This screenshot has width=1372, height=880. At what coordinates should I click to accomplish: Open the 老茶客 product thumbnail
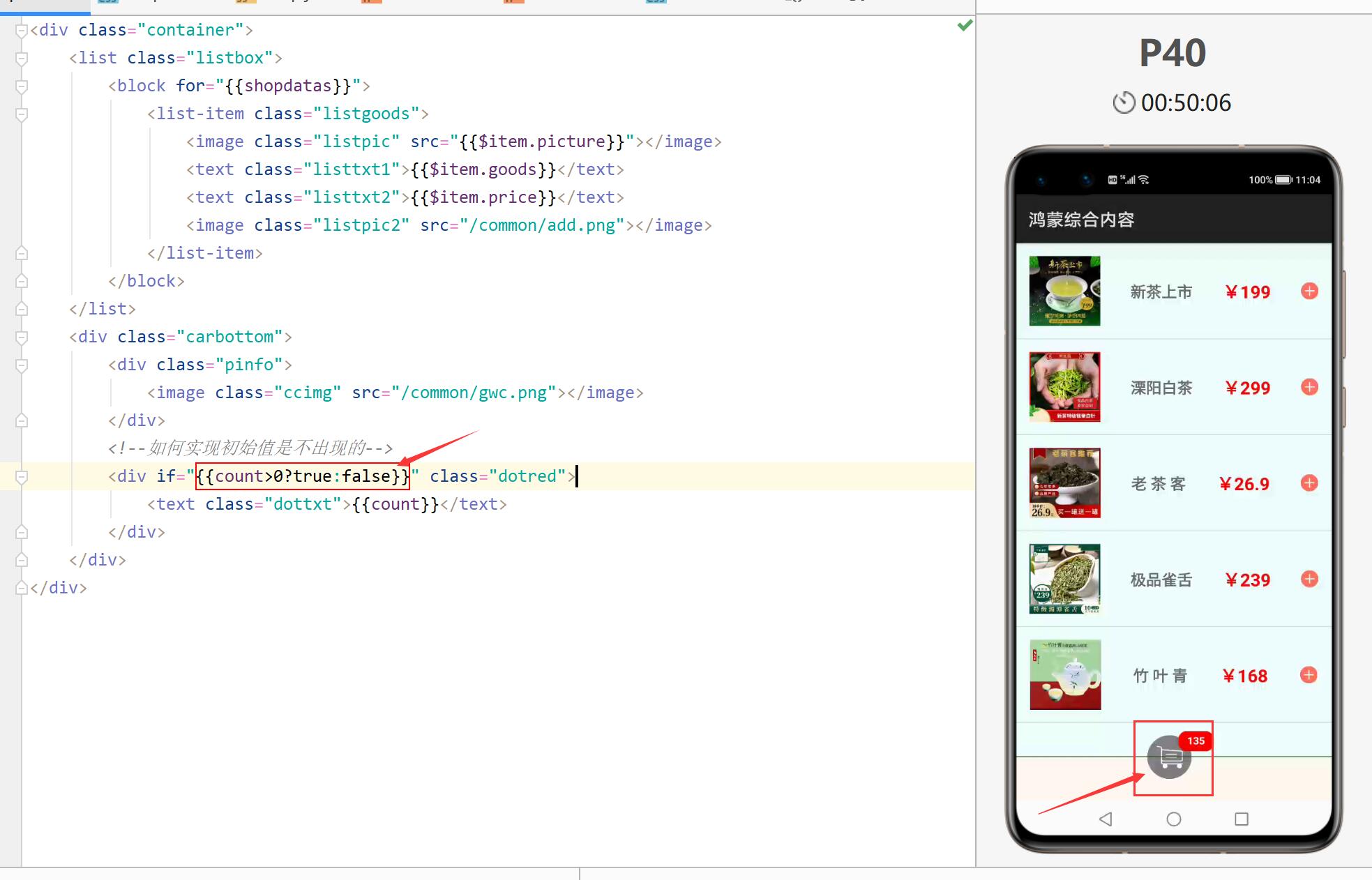click(1065, 483)
